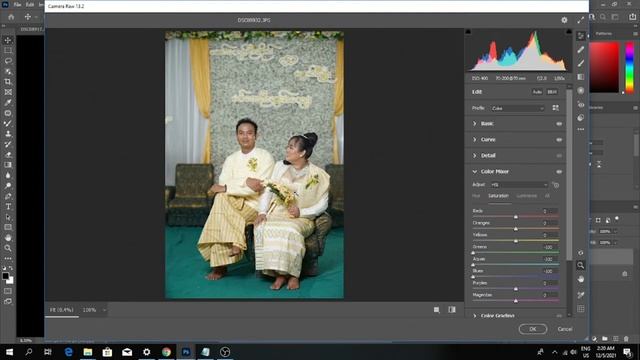640x360 pixels.
Task: Select the Lasso tool
Action: (x=8, y=61)
